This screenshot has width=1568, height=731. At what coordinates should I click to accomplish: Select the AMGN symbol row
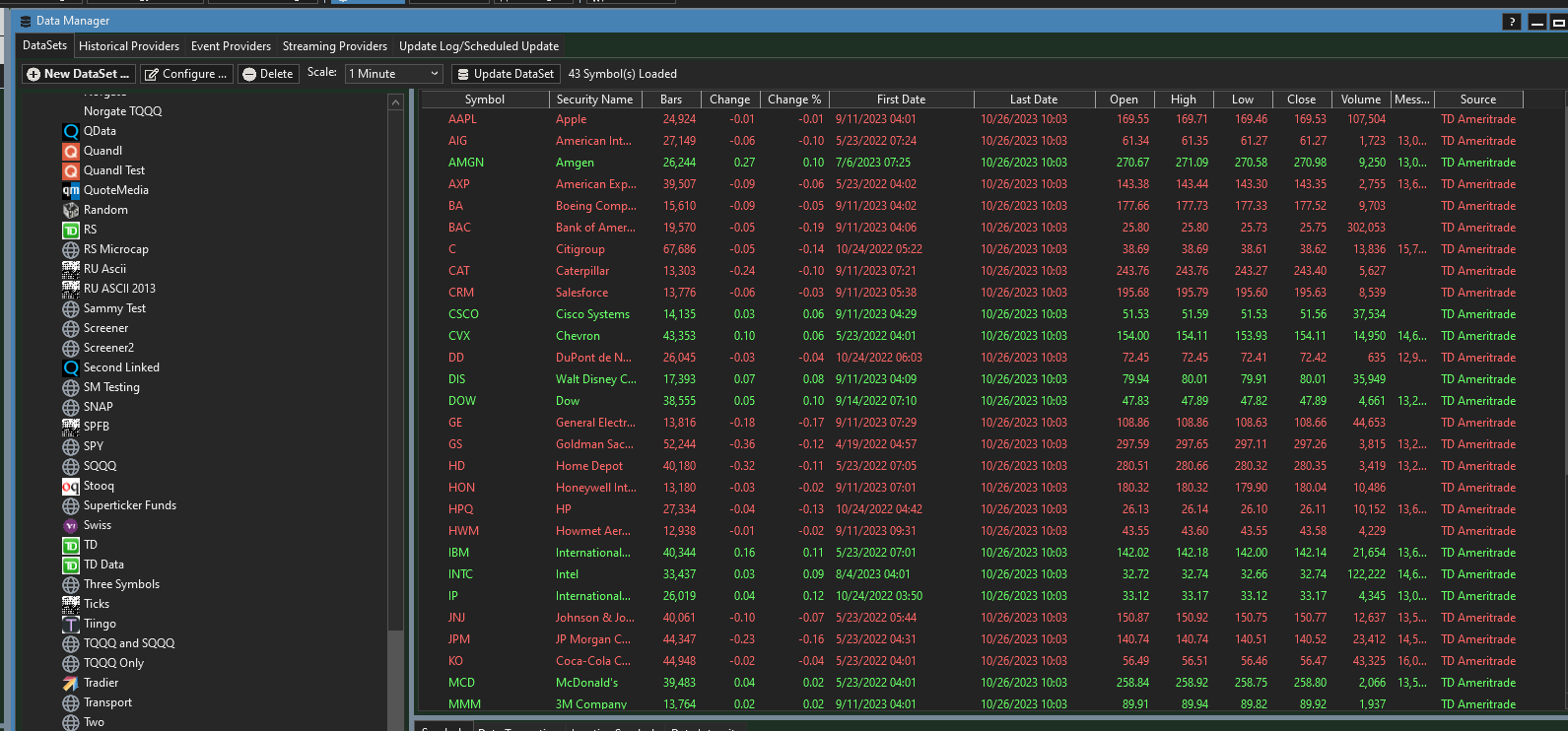coord(972,163)
